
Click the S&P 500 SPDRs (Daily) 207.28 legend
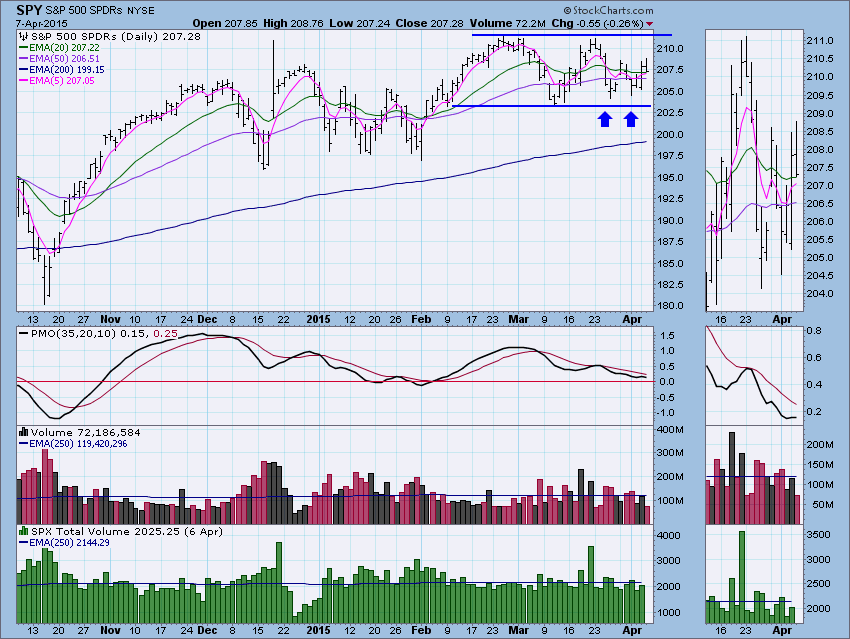[115, 37]
